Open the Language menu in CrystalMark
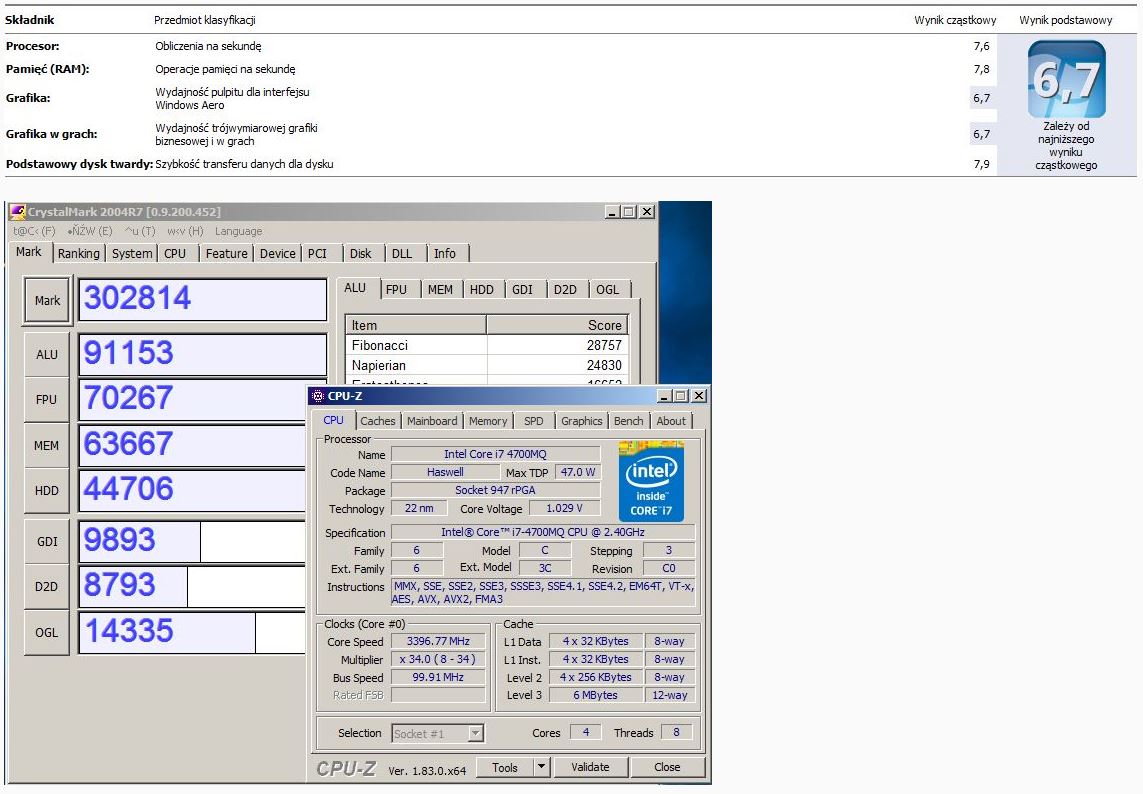 [x=238, y=231]
